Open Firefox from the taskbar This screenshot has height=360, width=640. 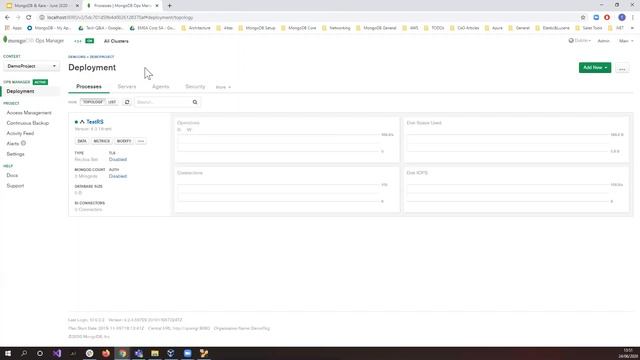(106, 353)
